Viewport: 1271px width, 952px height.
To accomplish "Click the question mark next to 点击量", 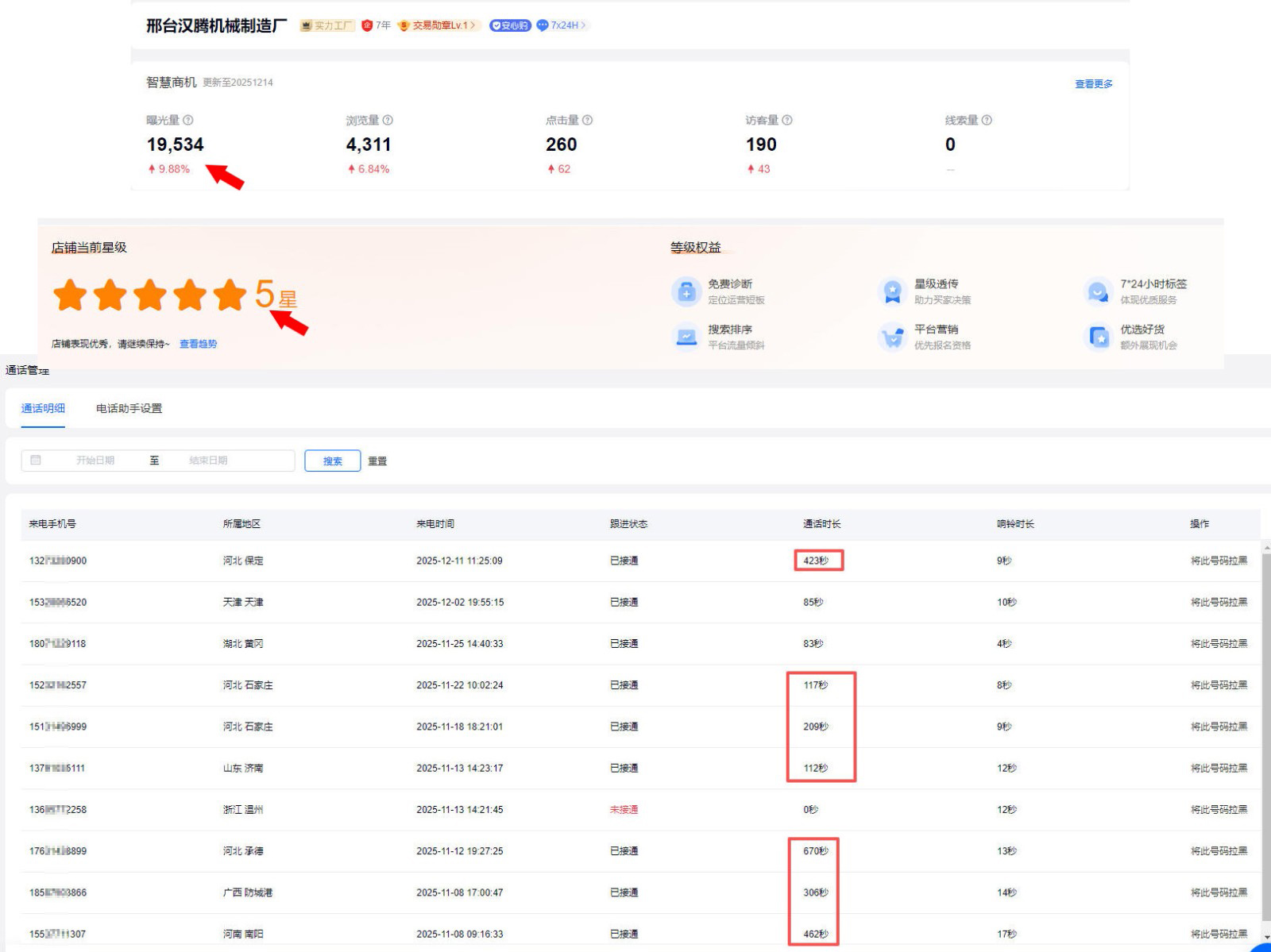I will click(587, 121).
